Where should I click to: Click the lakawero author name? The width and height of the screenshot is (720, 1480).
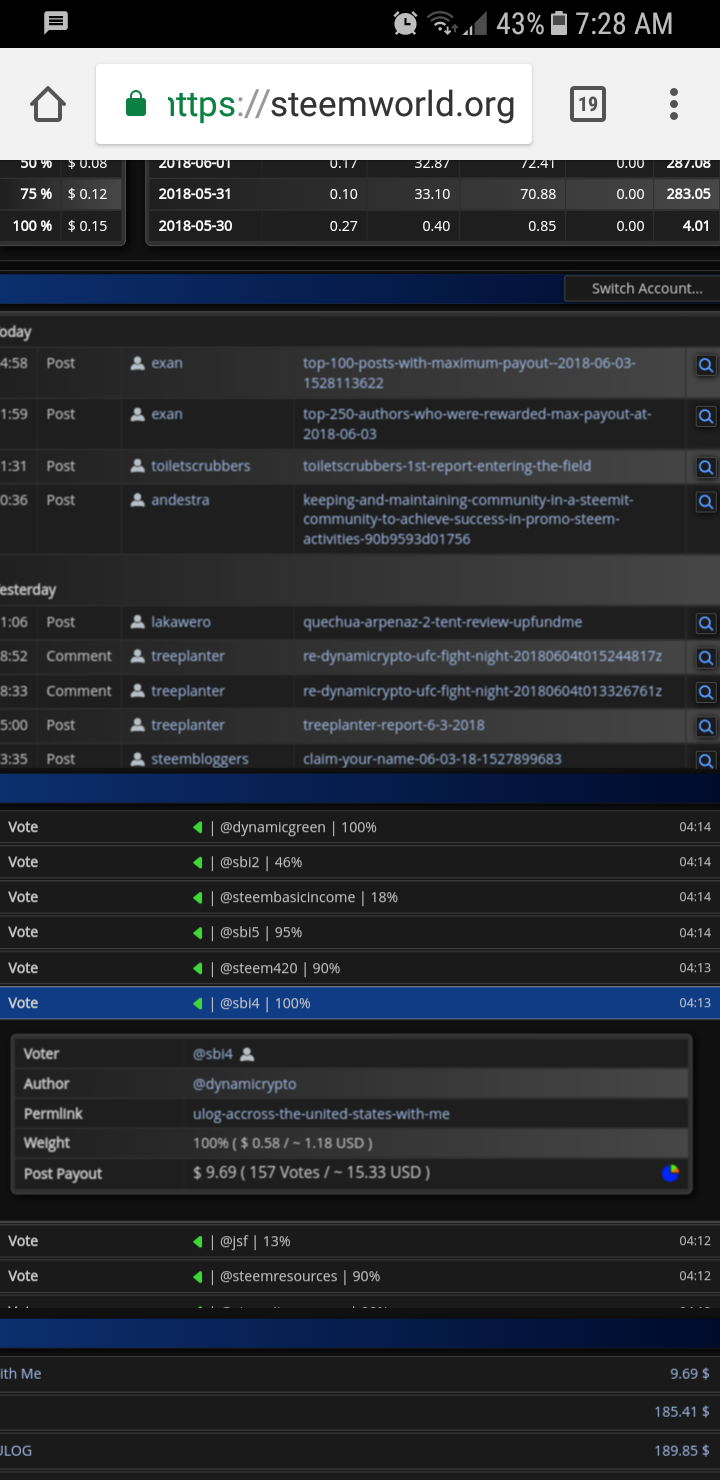[181, 622]
